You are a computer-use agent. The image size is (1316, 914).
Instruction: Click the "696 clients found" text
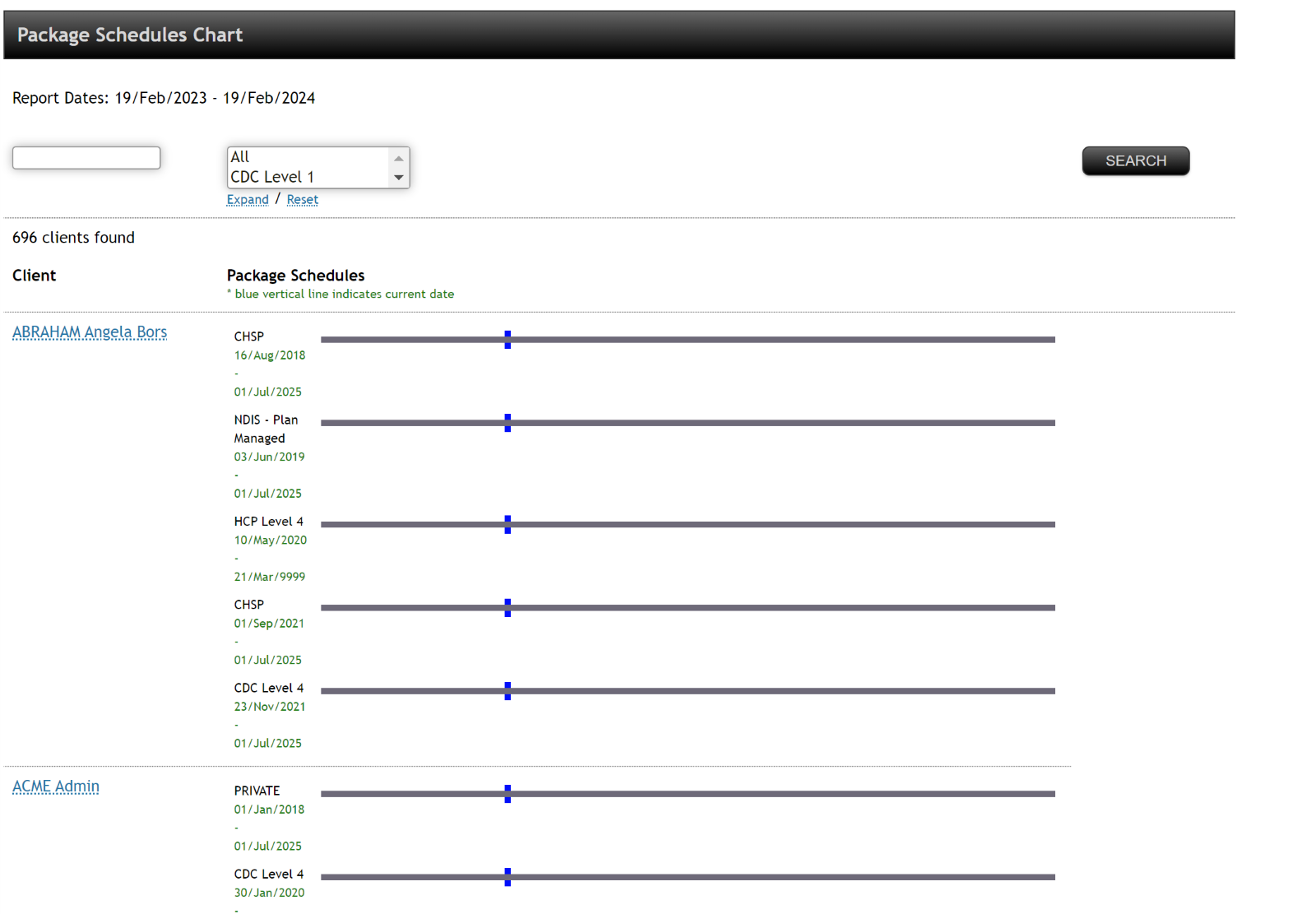(x=73, y=237)
